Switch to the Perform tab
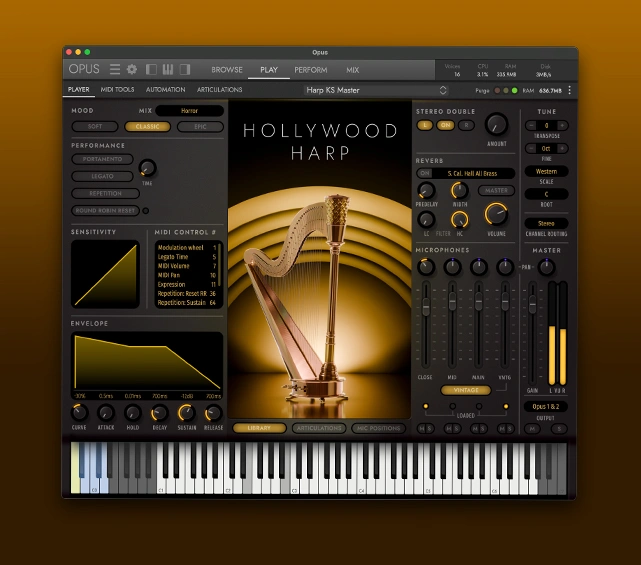Viewport: 641px width, 565px height. point(311,70)
